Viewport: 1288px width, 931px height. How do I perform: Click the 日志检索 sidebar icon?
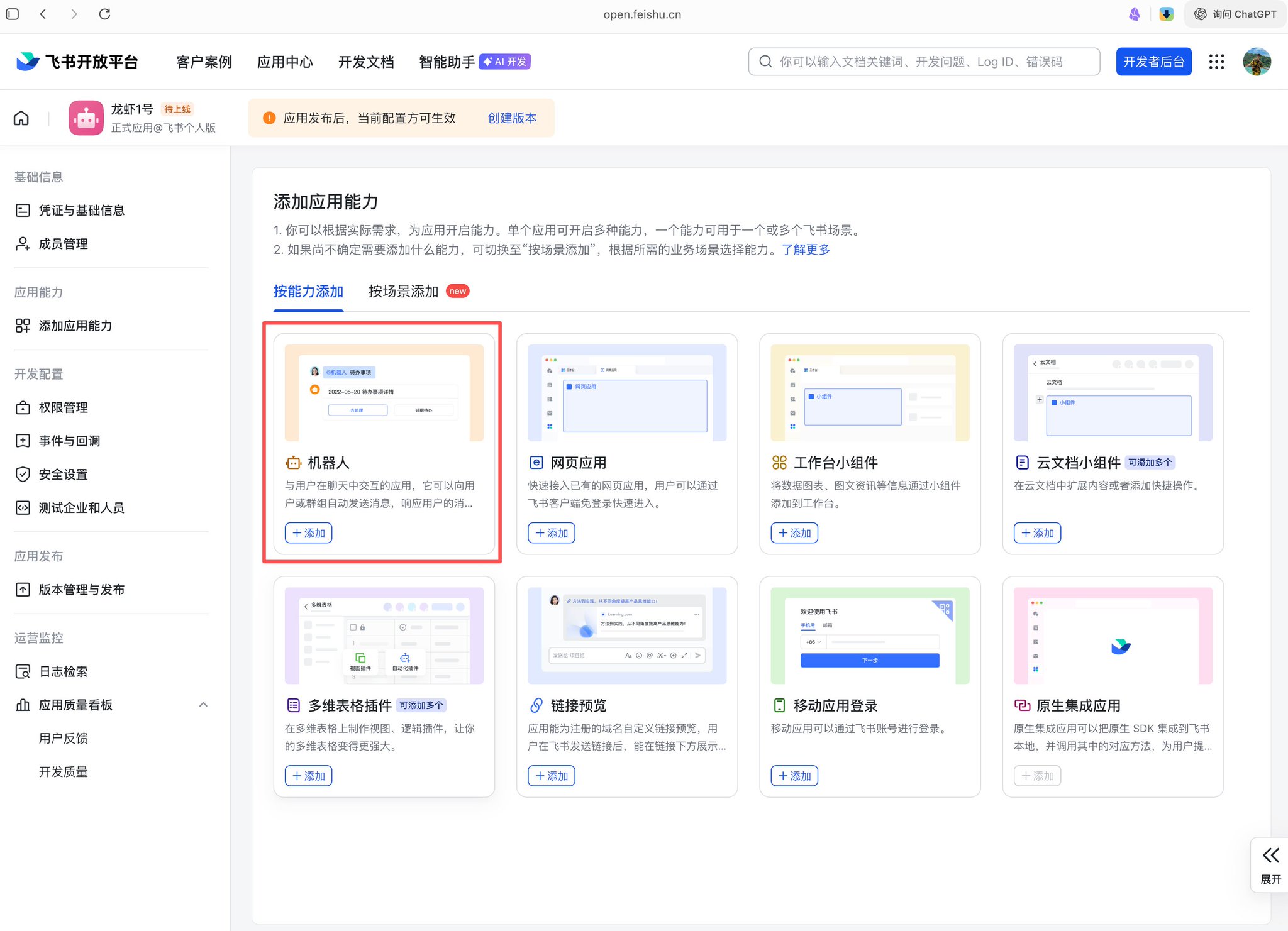[23, 671]
